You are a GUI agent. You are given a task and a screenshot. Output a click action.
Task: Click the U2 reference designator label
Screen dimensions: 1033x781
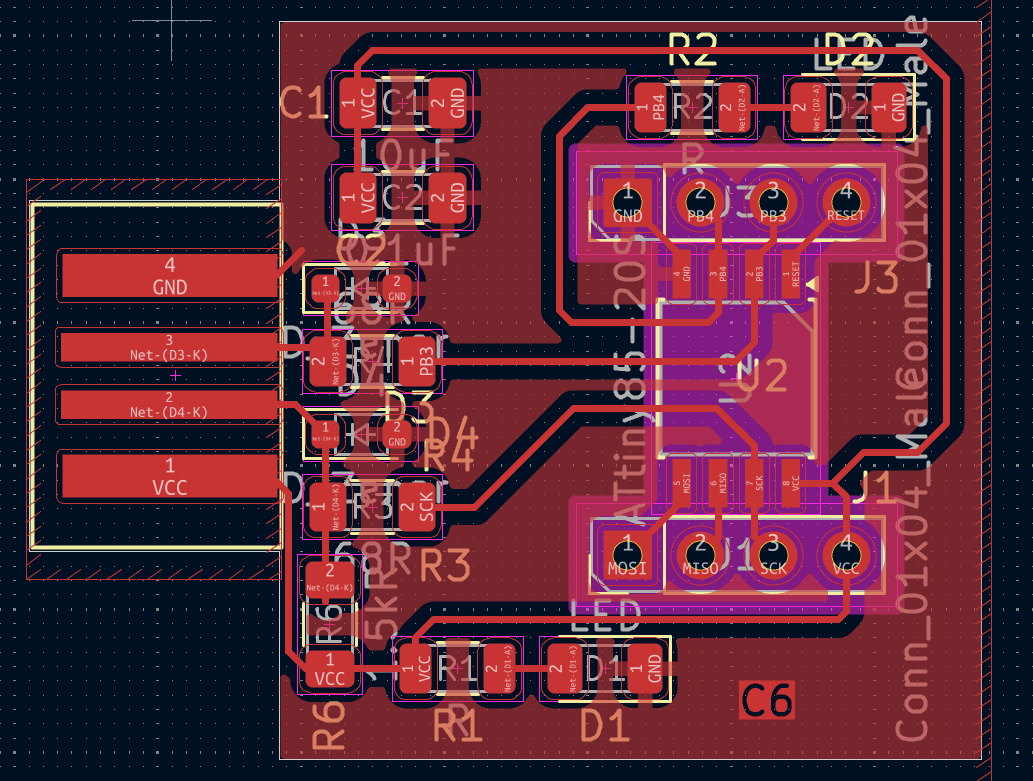pos(762,376)
